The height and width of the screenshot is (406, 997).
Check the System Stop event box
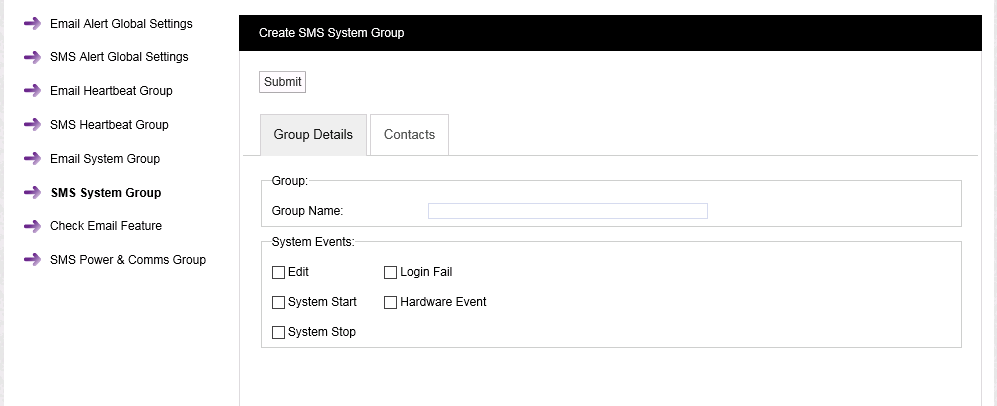coord(278,332)
